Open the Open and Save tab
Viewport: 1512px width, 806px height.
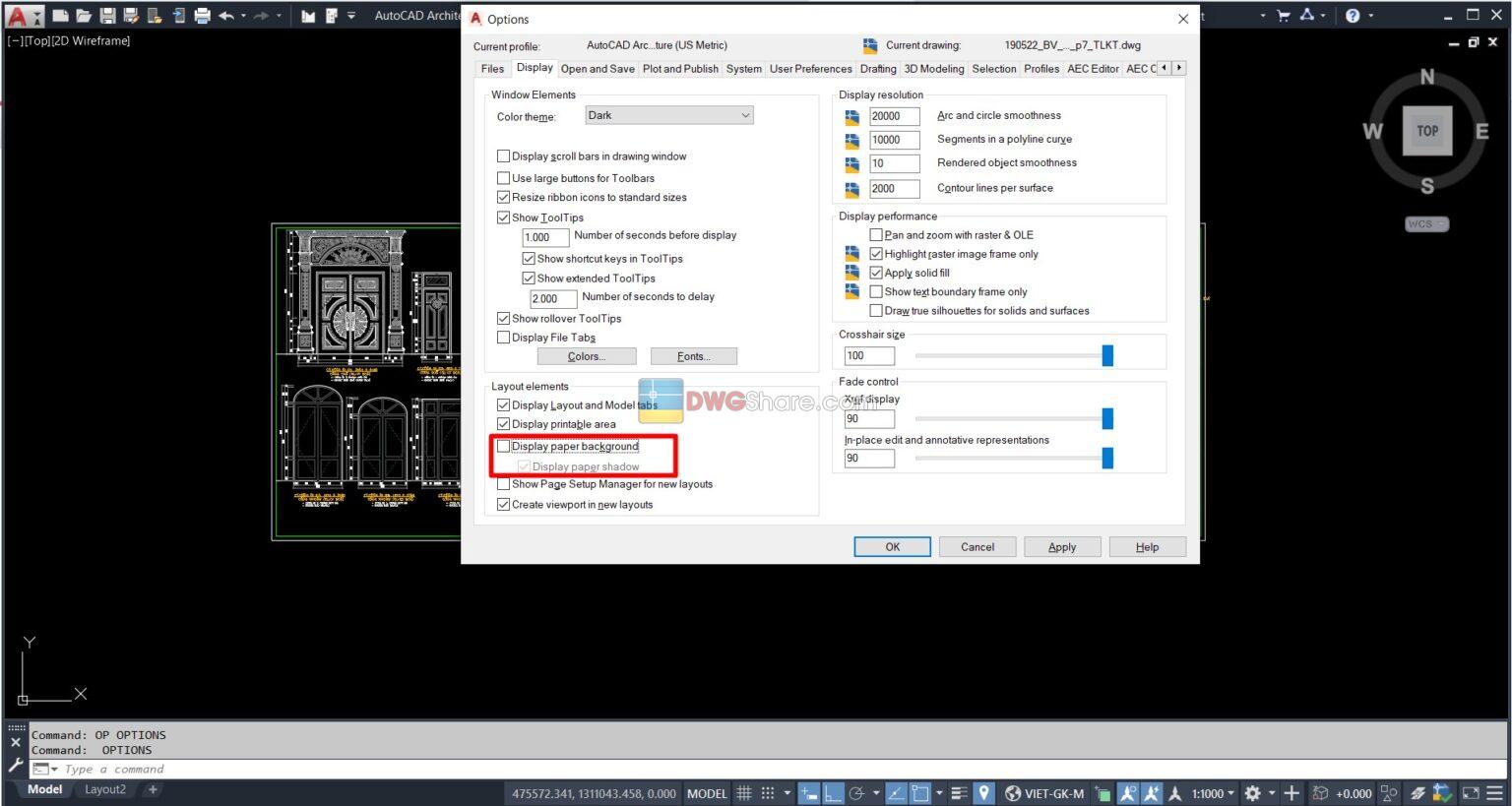tap(598, 69)
